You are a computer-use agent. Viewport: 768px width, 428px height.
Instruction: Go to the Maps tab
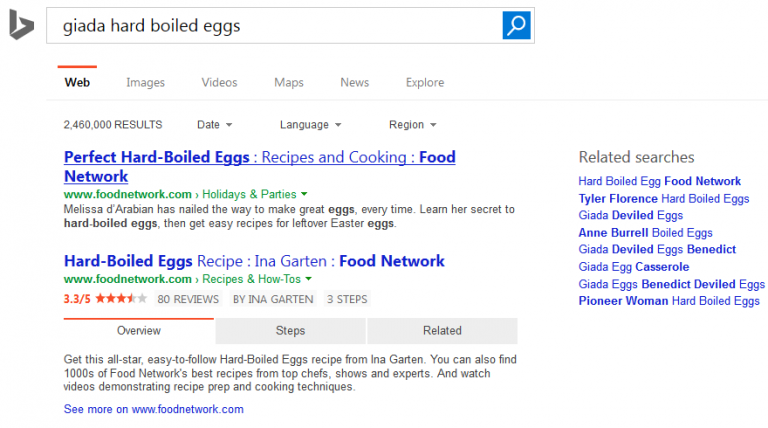288,83
